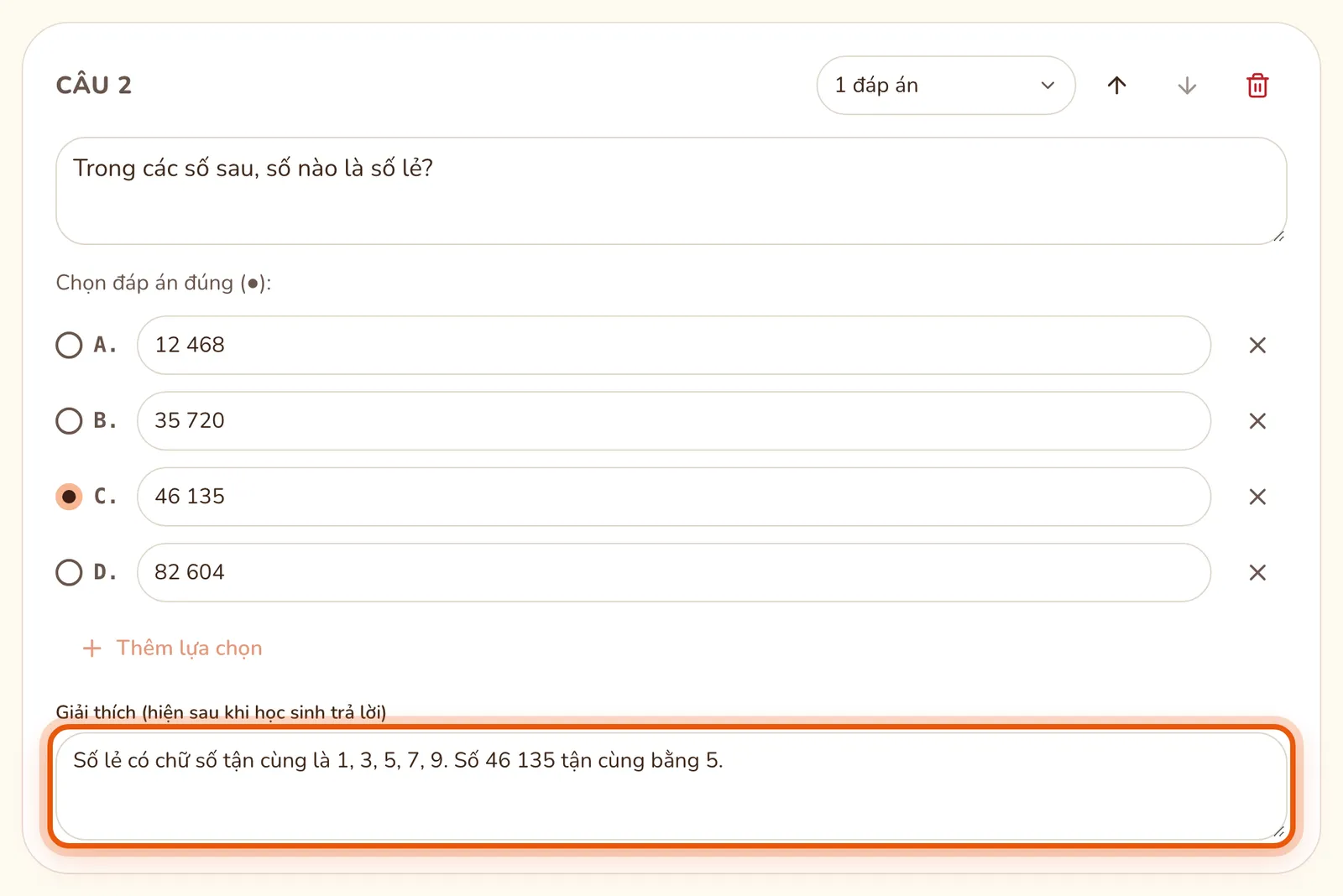Remove option D with X icon
The image size is (1343, 896).
tap(1257, 572)
